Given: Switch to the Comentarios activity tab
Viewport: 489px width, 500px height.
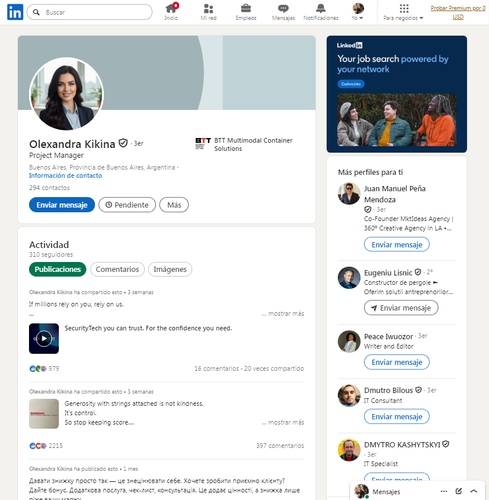Looking at the screenshot, I should tap(117, 269).
